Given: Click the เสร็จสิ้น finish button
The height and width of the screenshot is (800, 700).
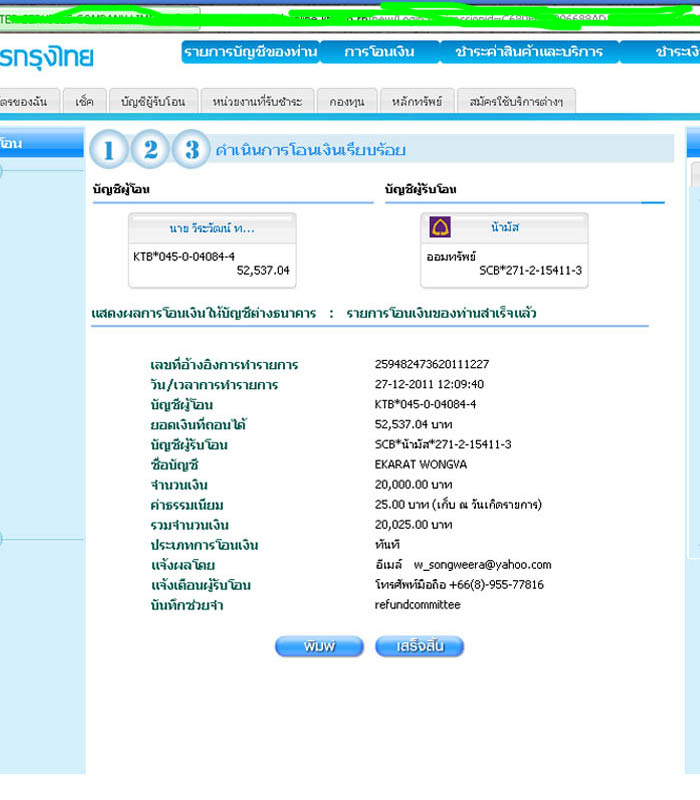Looking at the screenshot, I should coord(419,646).
